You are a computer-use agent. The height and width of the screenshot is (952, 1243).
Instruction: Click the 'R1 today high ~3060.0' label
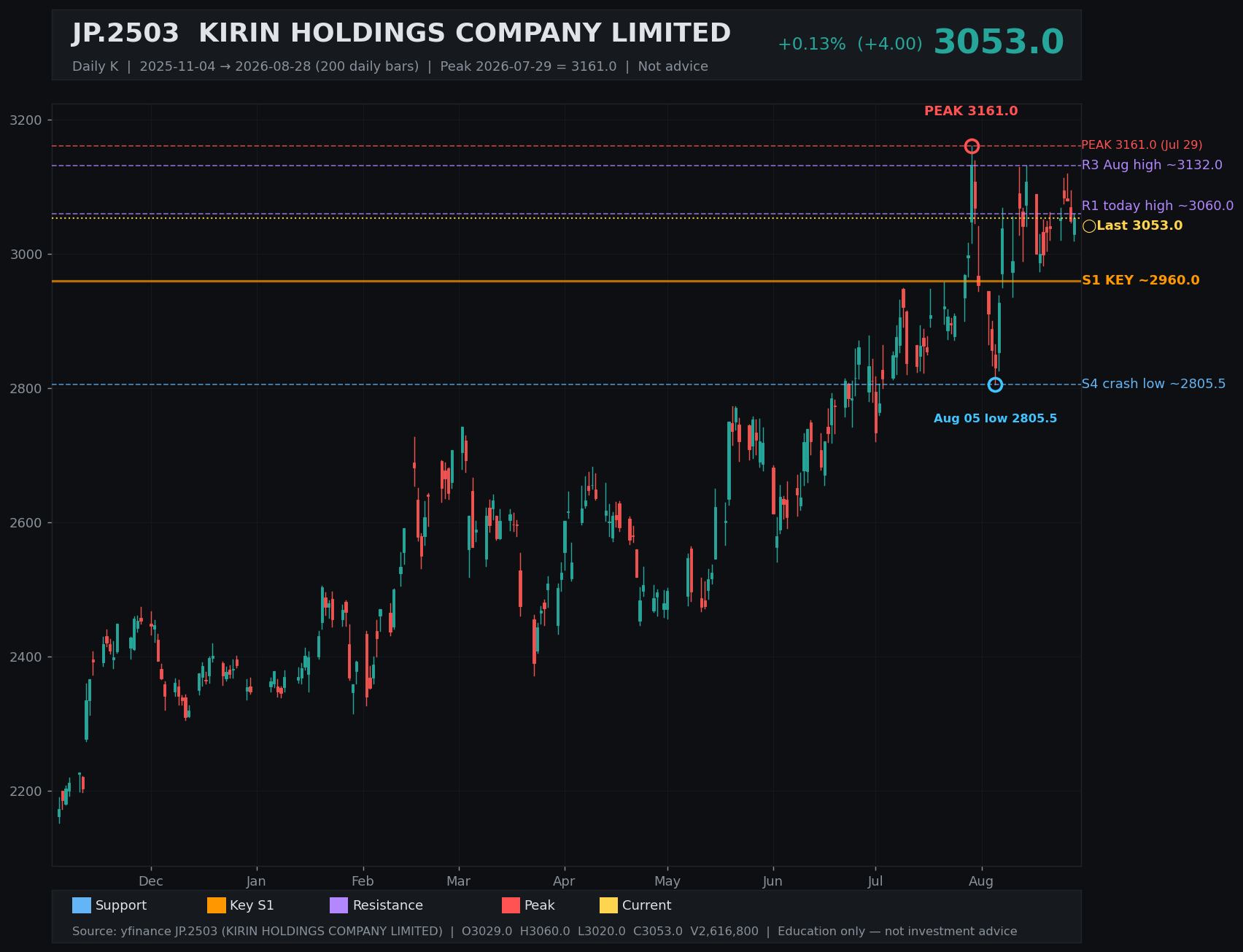coord(1158,206)
